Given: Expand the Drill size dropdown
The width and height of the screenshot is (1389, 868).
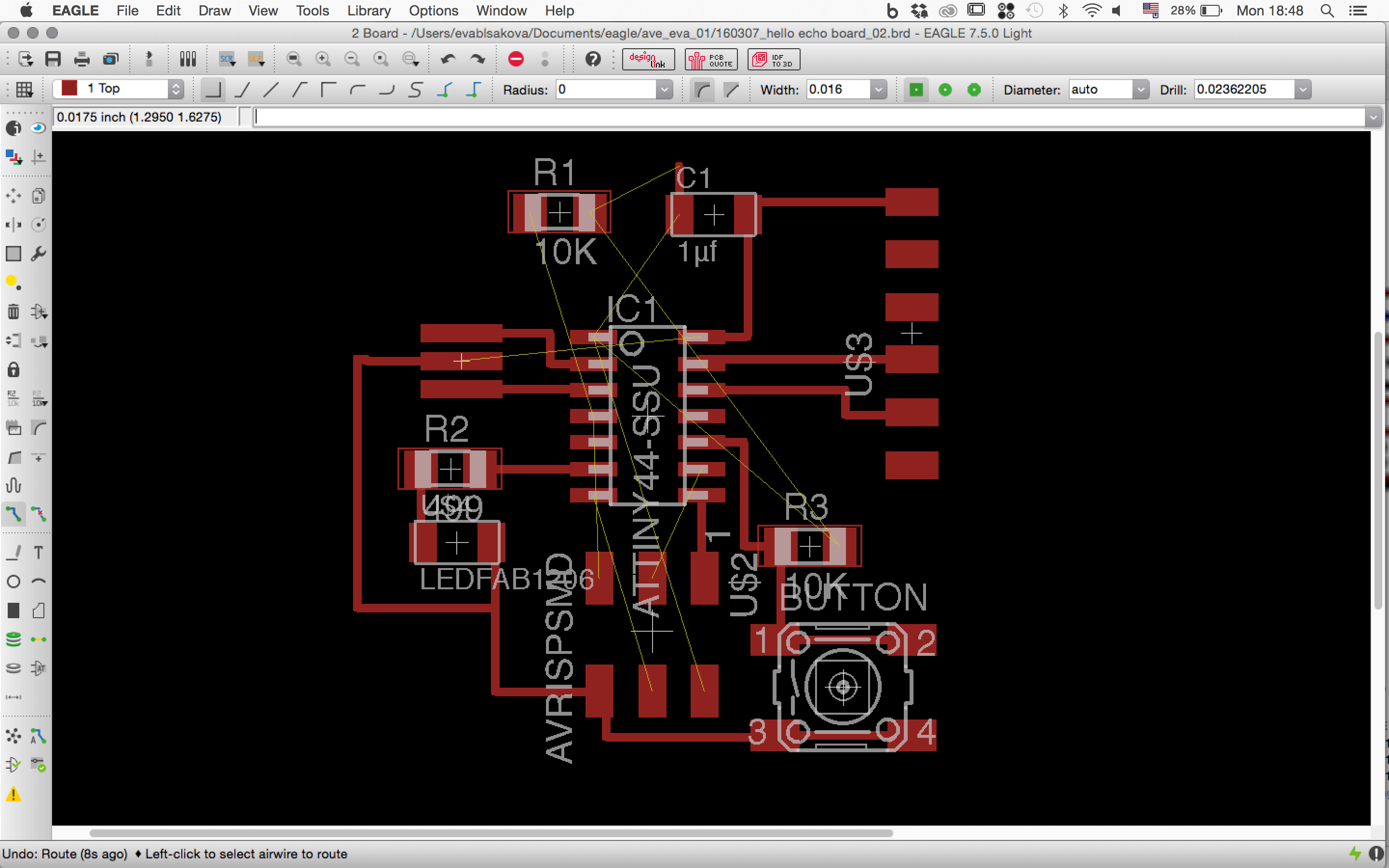Looking at the screenshot, I should 1303,90.
